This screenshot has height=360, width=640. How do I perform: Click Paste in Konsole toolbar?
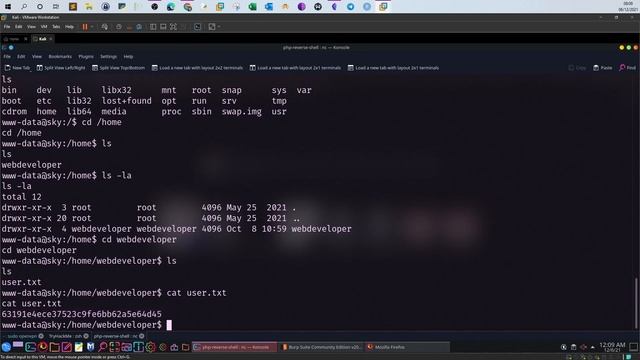click(x=602, y=68)
